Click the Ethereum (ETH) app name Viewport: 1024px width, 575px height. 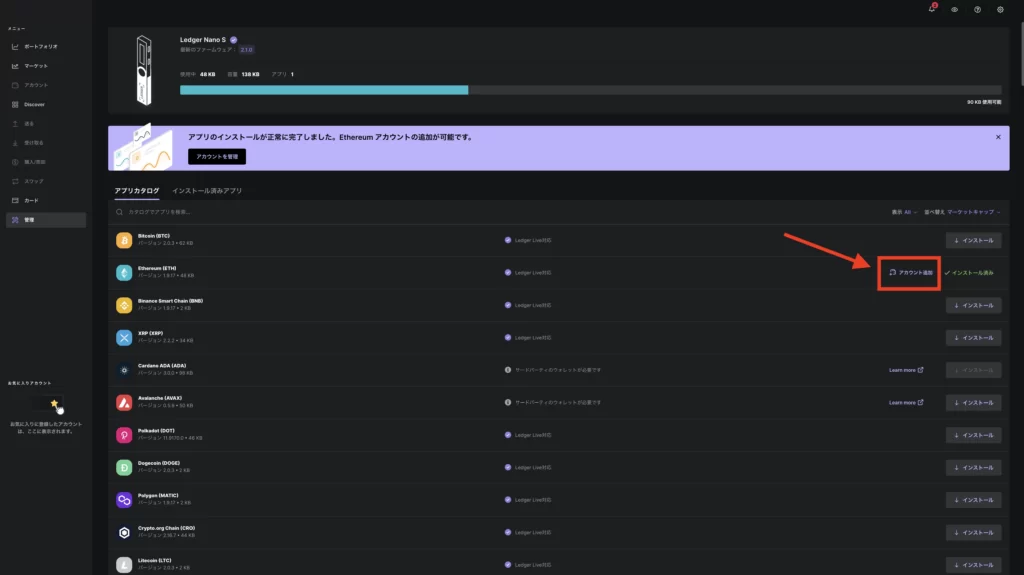point(157,269)
